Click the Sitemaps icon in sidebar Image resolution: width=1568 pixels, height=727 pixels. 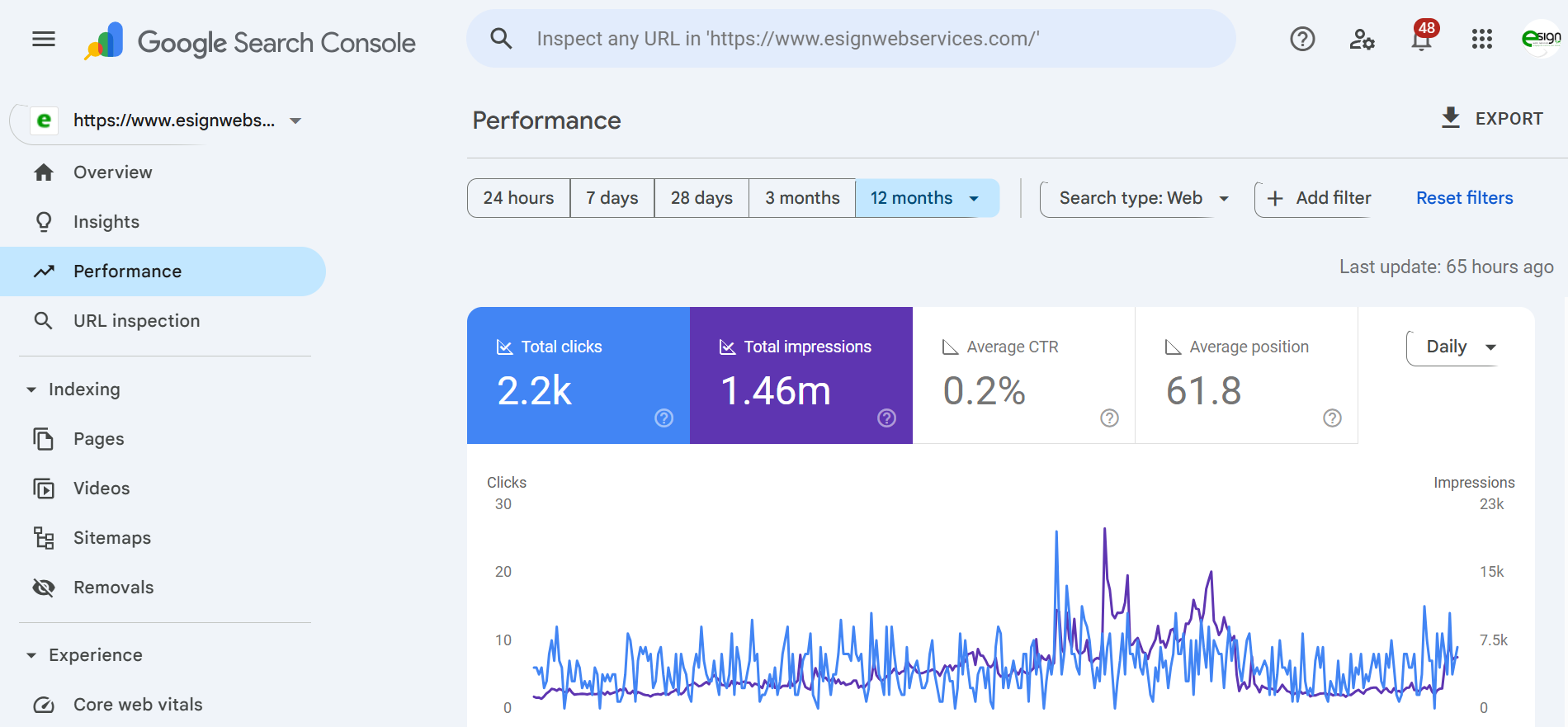pyautogui.click(x=44, y=538)
